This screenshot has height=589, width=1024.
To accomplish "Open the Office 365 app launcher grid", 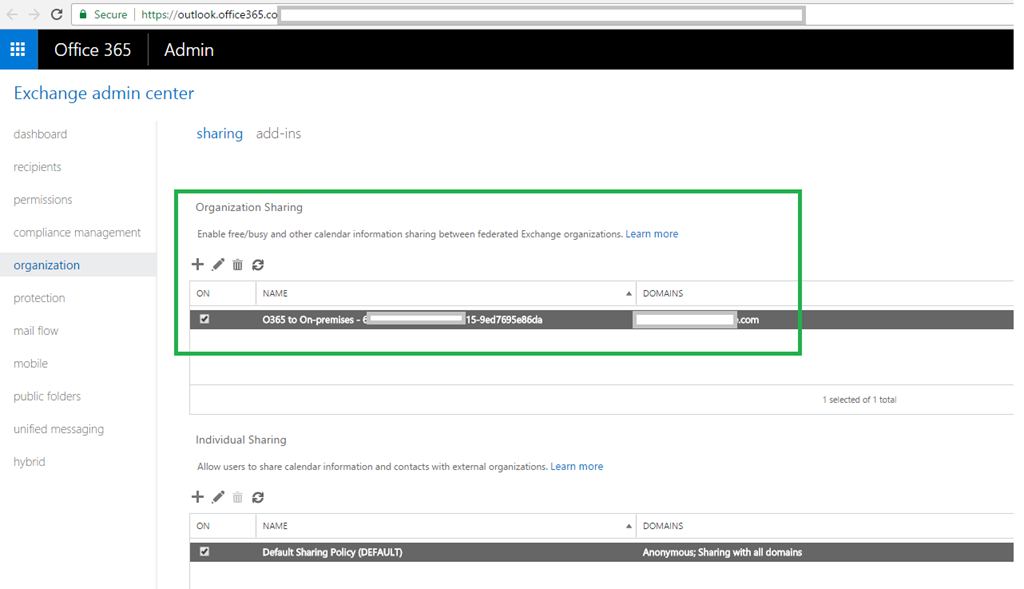I will click(18, 50).
